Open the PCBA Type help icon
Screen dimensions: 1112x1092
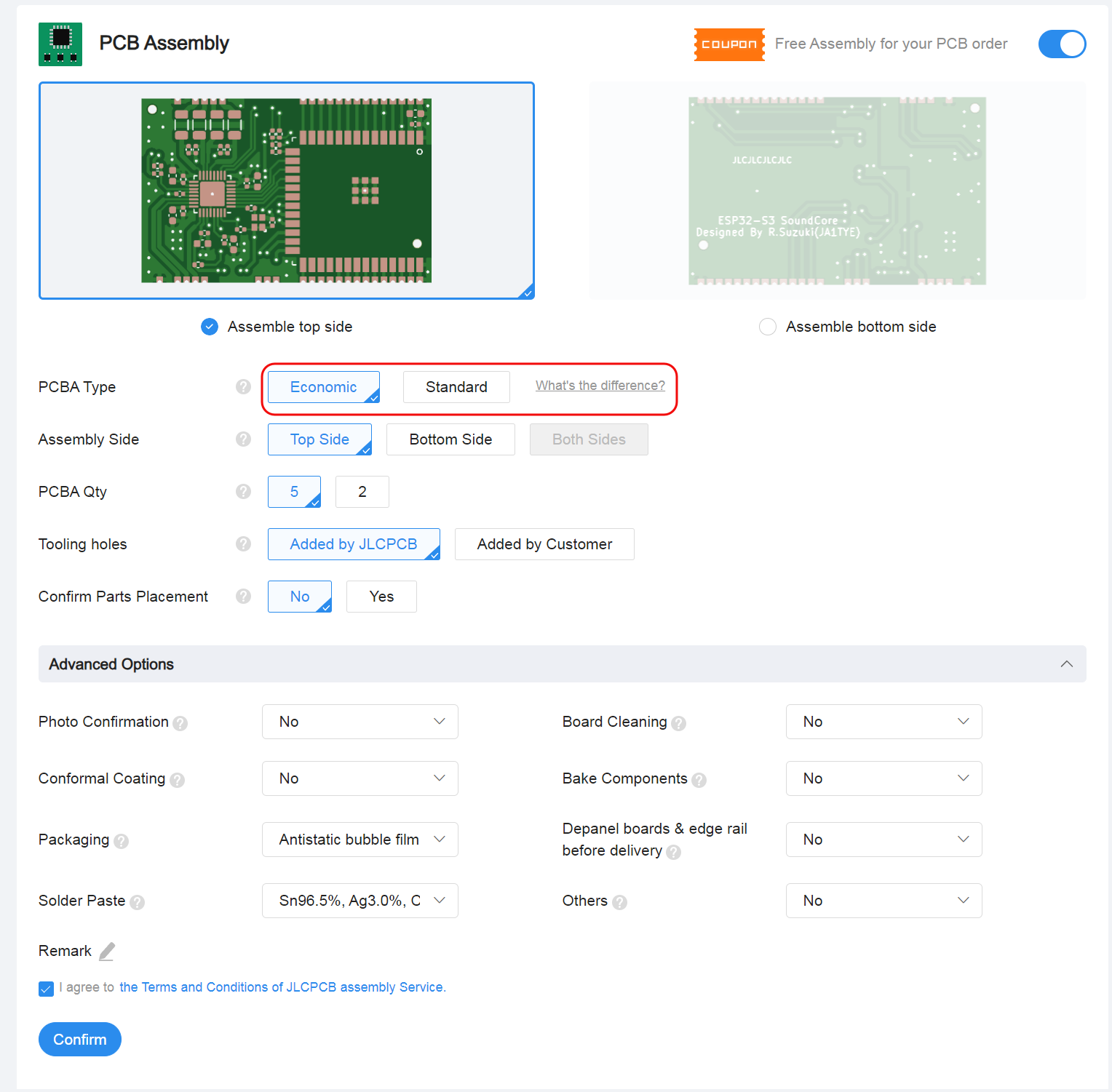click(243, 387)
